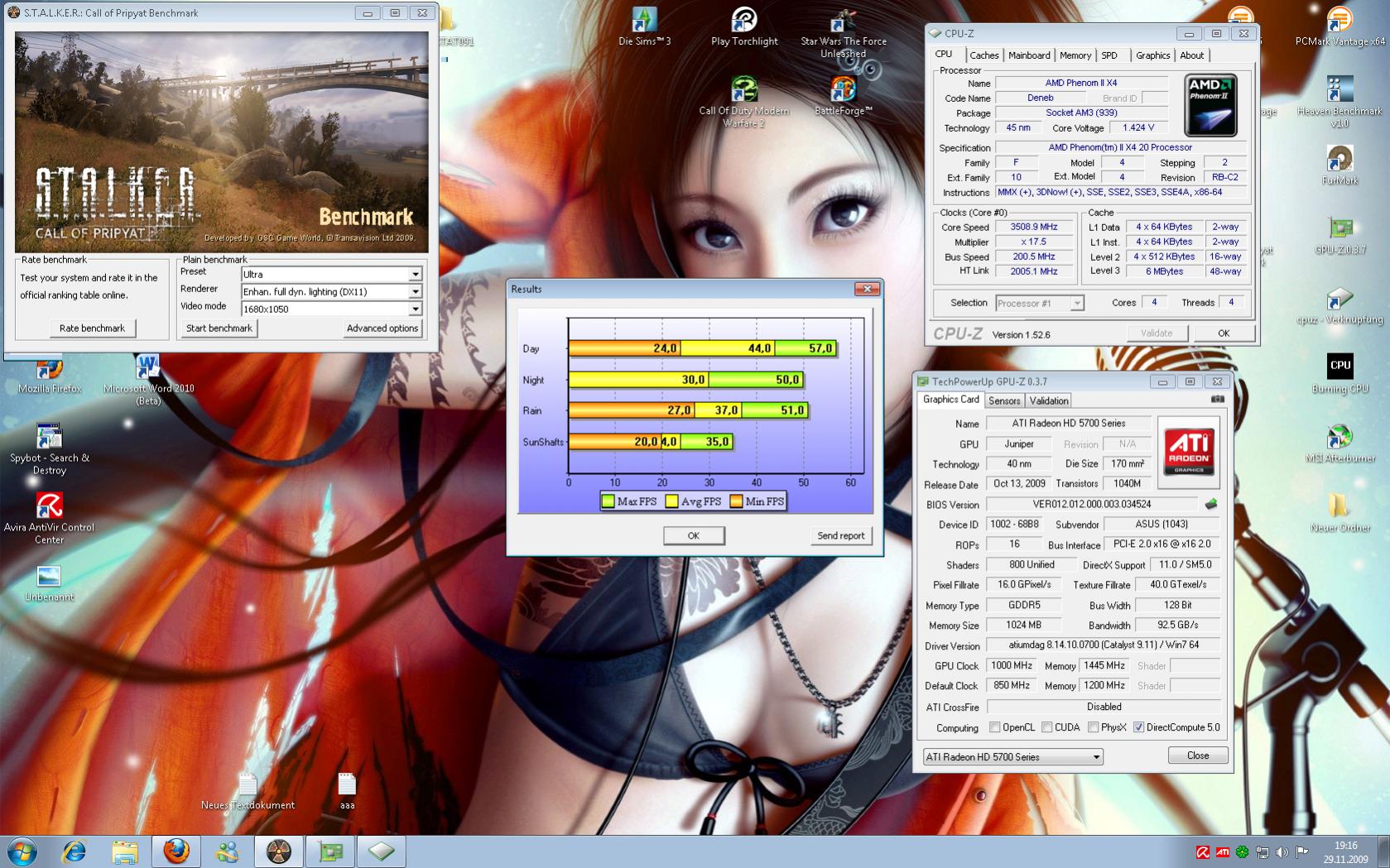Click the save BIOS icon beside BIOS Version
1390x868 pixels.
click(x=1211, y=504)
